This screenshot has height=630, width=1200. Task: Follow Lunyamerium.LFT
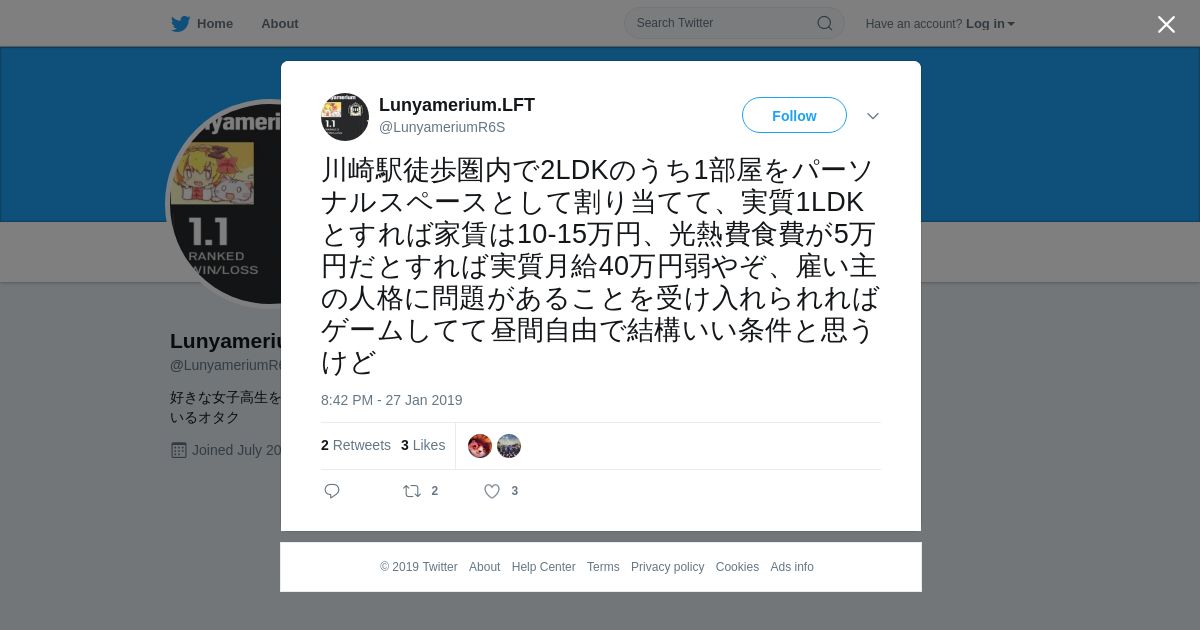pos(794,116)
